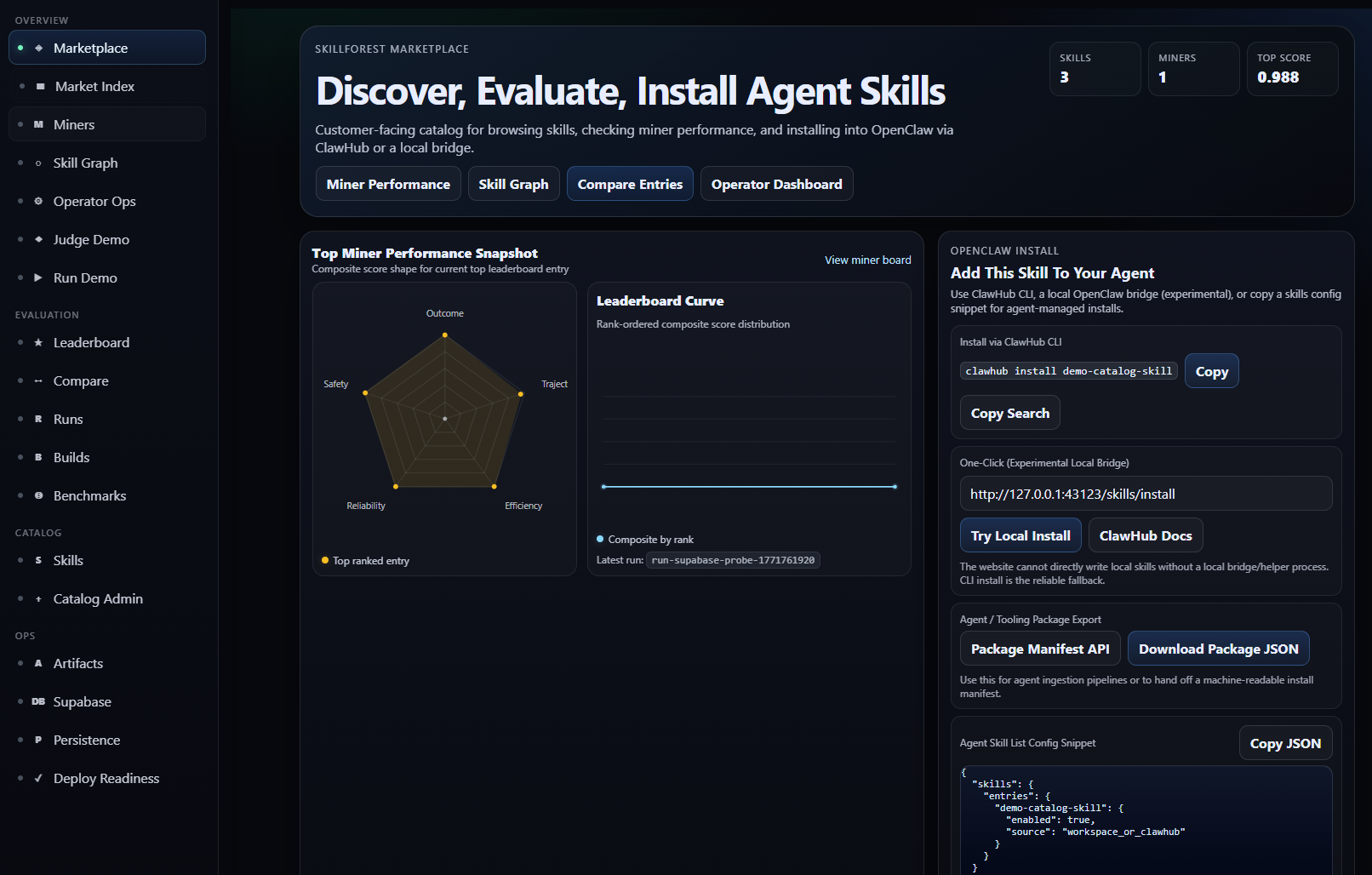Image resolution: width=1372 pixels, height=875 pixels.
Task: Select Artifacts in the Ops section
Action: pos(78,663)
